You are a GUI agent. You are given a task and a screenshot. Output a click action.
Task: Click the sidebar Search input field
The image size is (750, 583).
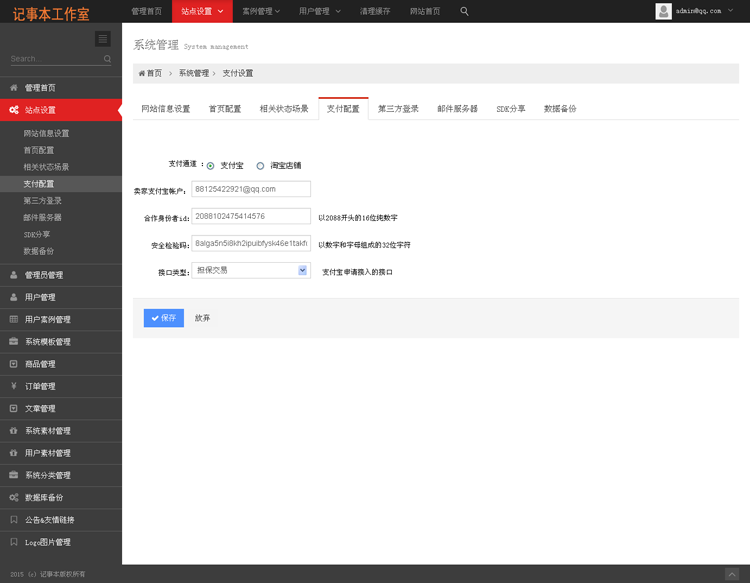(56, 59)
